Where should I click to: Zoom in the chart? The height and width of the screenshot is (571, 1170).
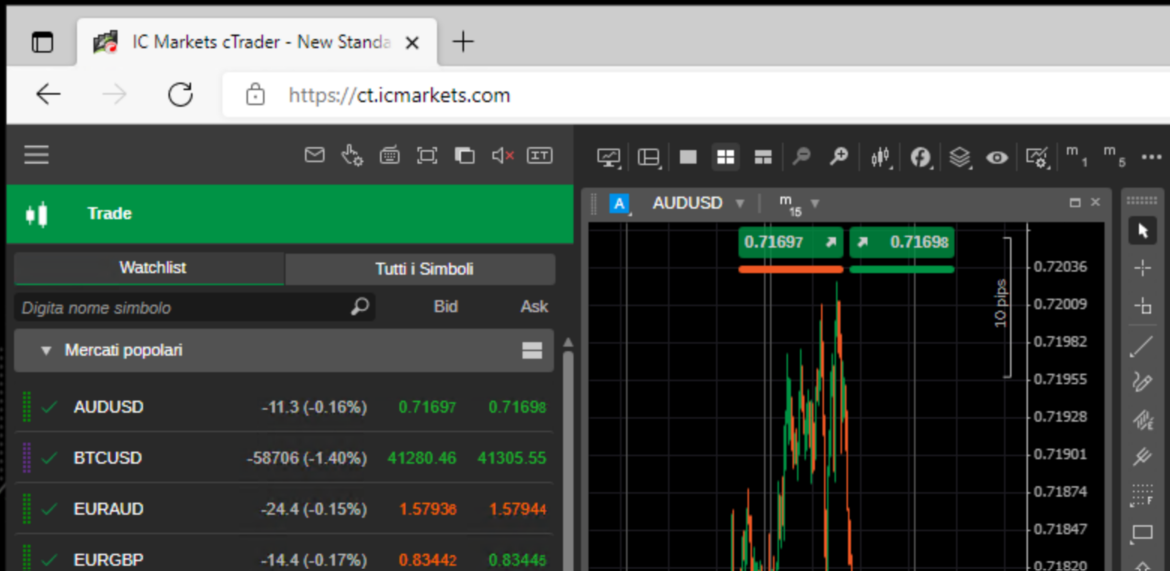coord(839,156)
